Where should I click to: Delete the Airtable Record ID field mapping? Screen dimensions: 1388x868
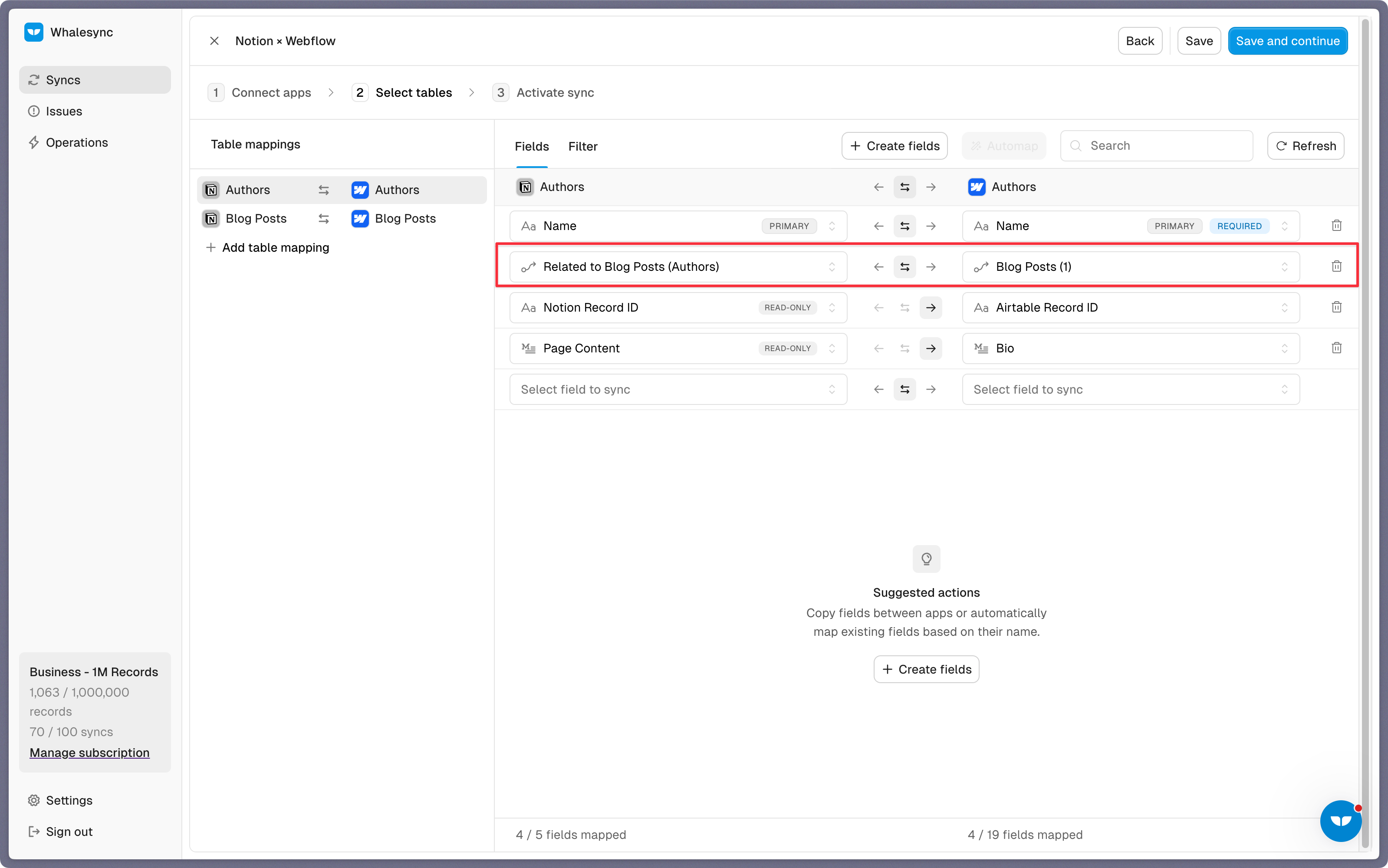point(1336,307)
